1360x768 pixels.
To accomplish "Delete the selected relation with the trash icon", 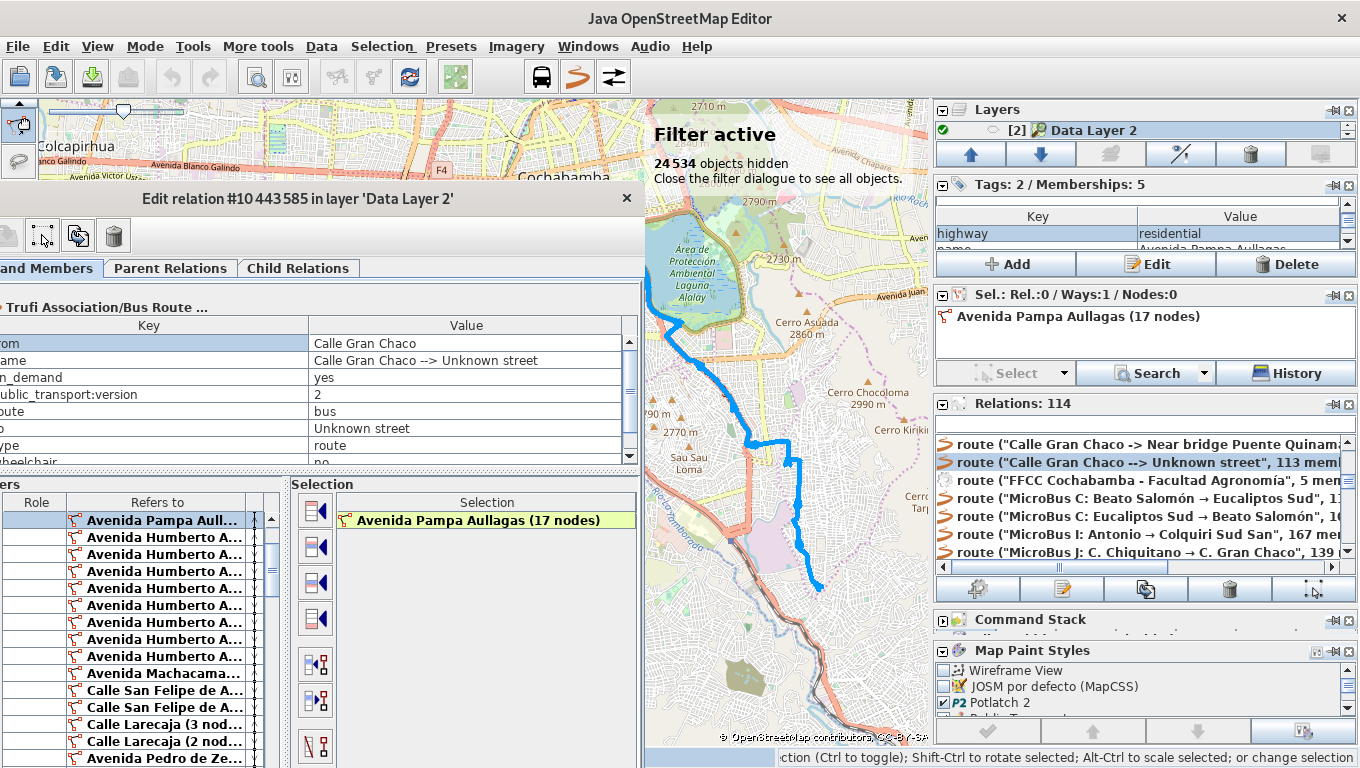I will point(1229,589).
